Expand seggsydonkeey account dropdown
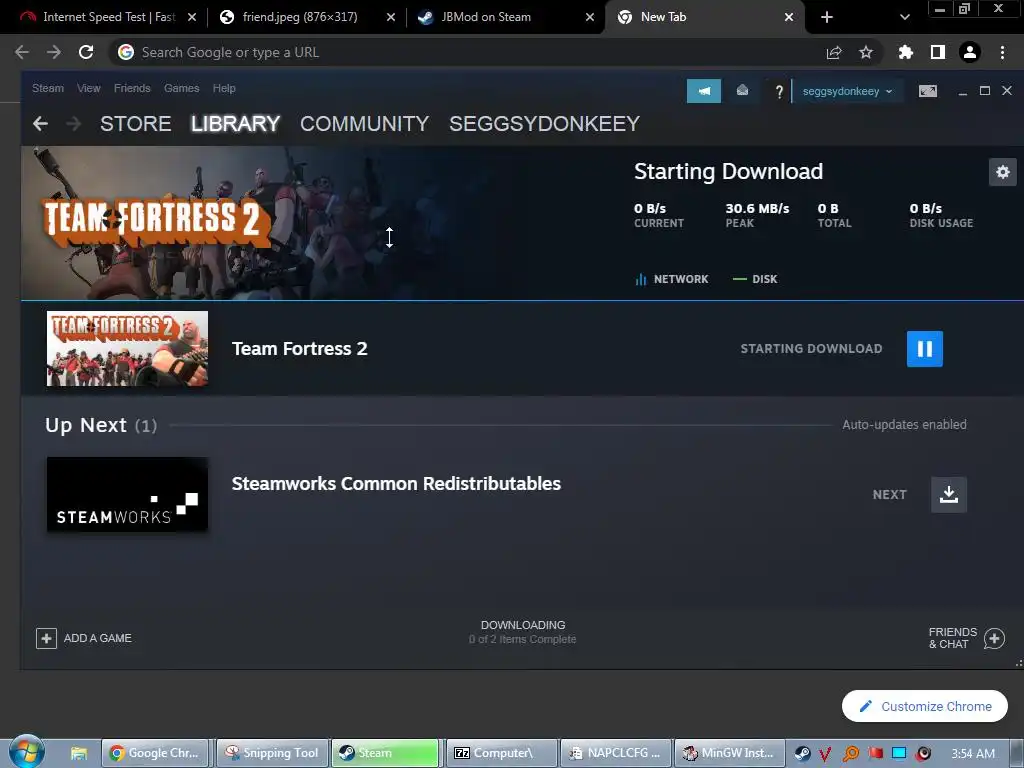Image resolution: width=1024 pixels, height=768 pixels. click(846, 91)
